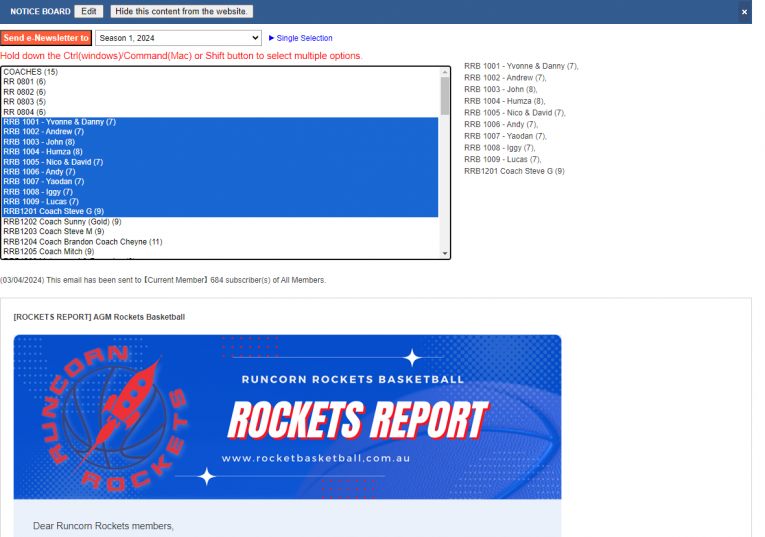Screen dimensions: 765x537
Task: Select RRB1203 Coach Steve M entry
Action: 220,231
